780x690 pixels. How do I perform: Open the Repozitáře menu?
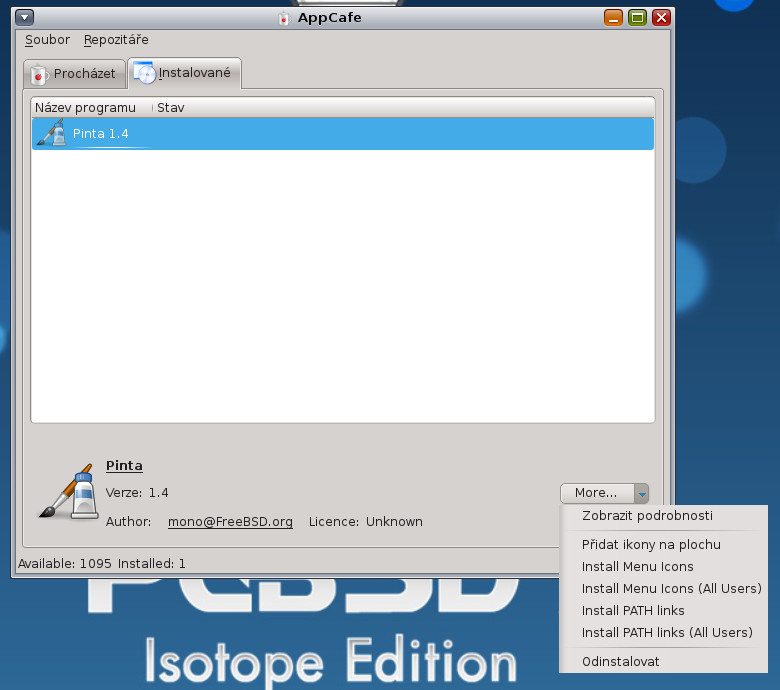click(x=116, y=40)
